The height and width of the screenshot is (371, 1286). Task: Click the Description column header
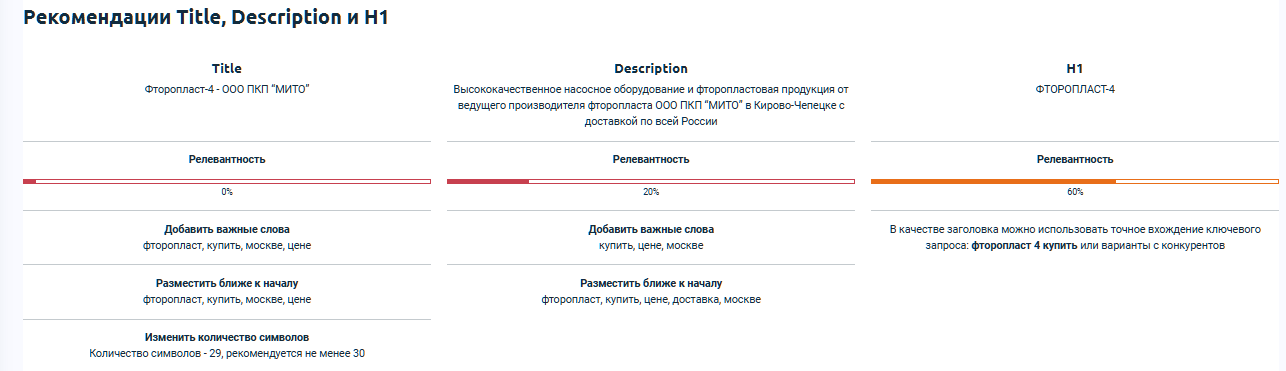click(651, 69)
